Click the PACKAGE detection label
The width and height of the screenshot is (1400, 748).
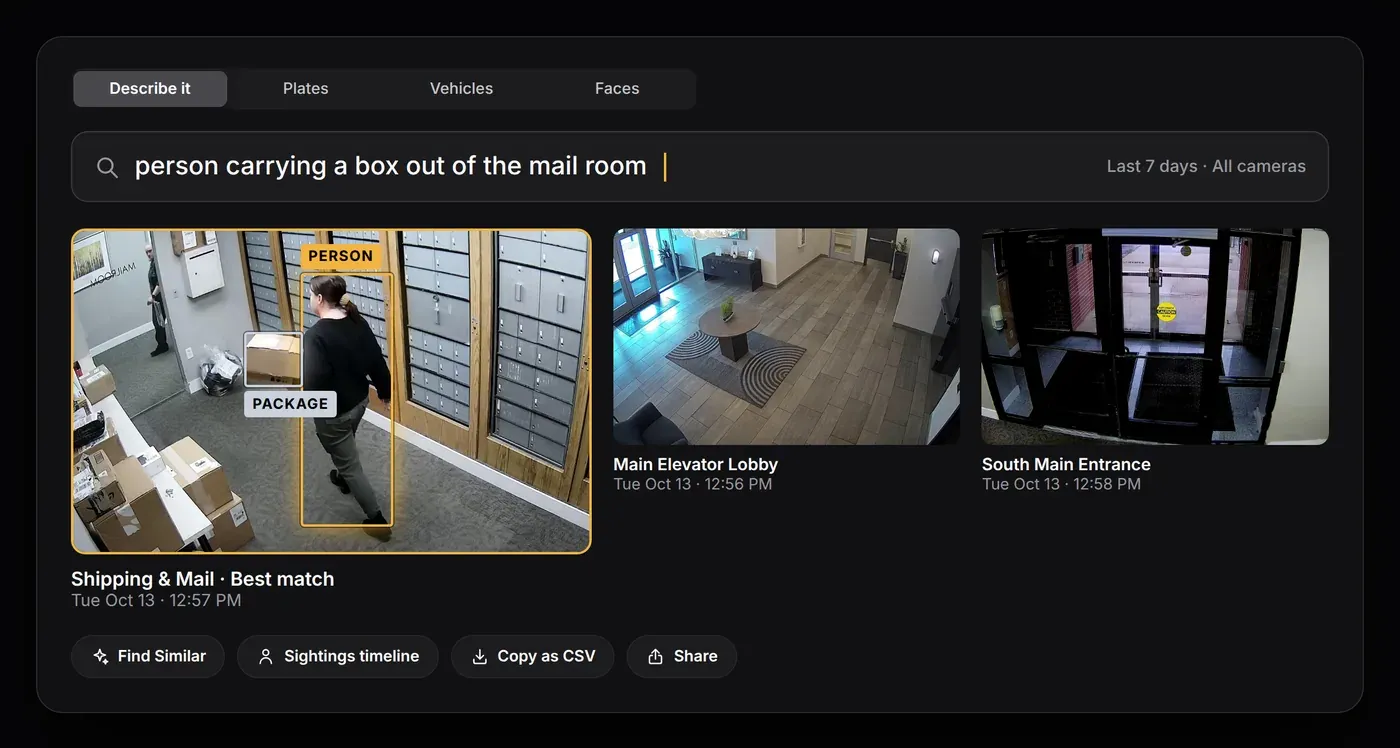click(x=290, y=404)
